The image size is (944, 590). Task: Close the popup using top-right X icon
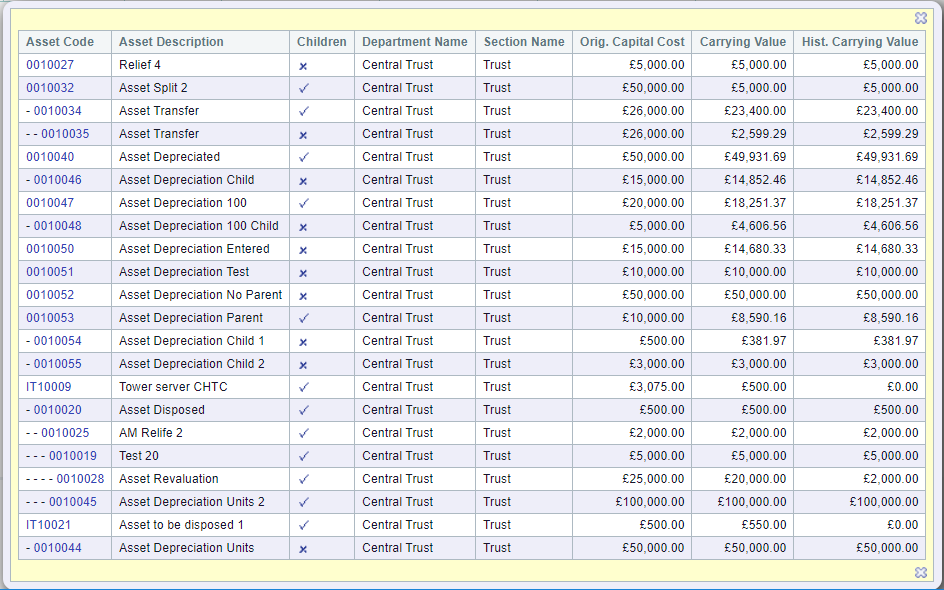point(921,18)
